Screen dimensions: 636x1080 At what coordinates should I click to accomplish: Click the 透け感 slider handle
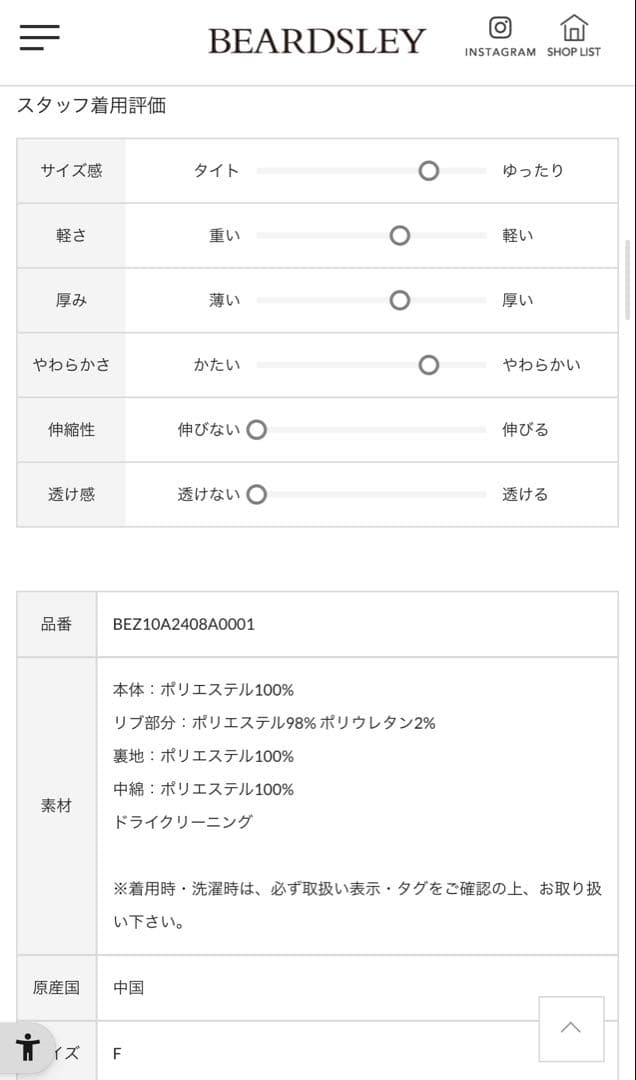[257, 494]
